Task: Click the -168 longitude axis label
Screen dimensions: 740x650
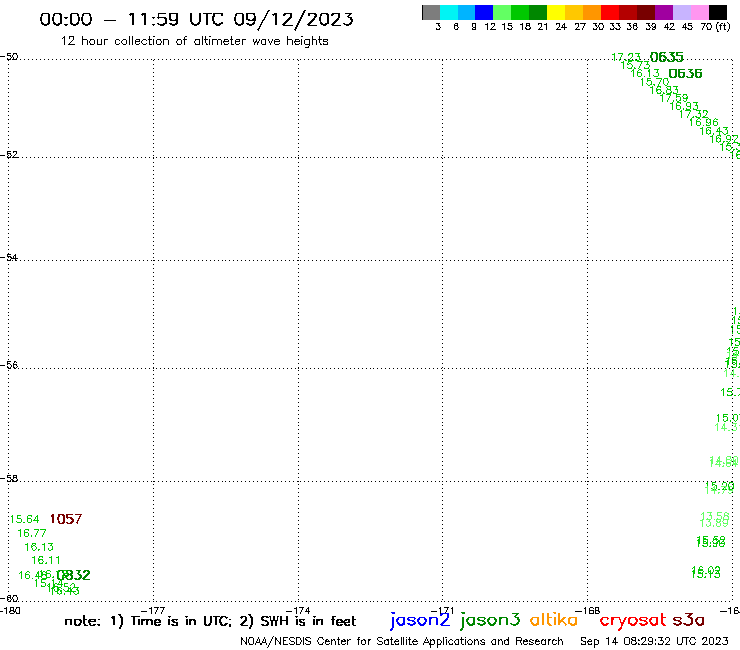Action: pos(588,610)
